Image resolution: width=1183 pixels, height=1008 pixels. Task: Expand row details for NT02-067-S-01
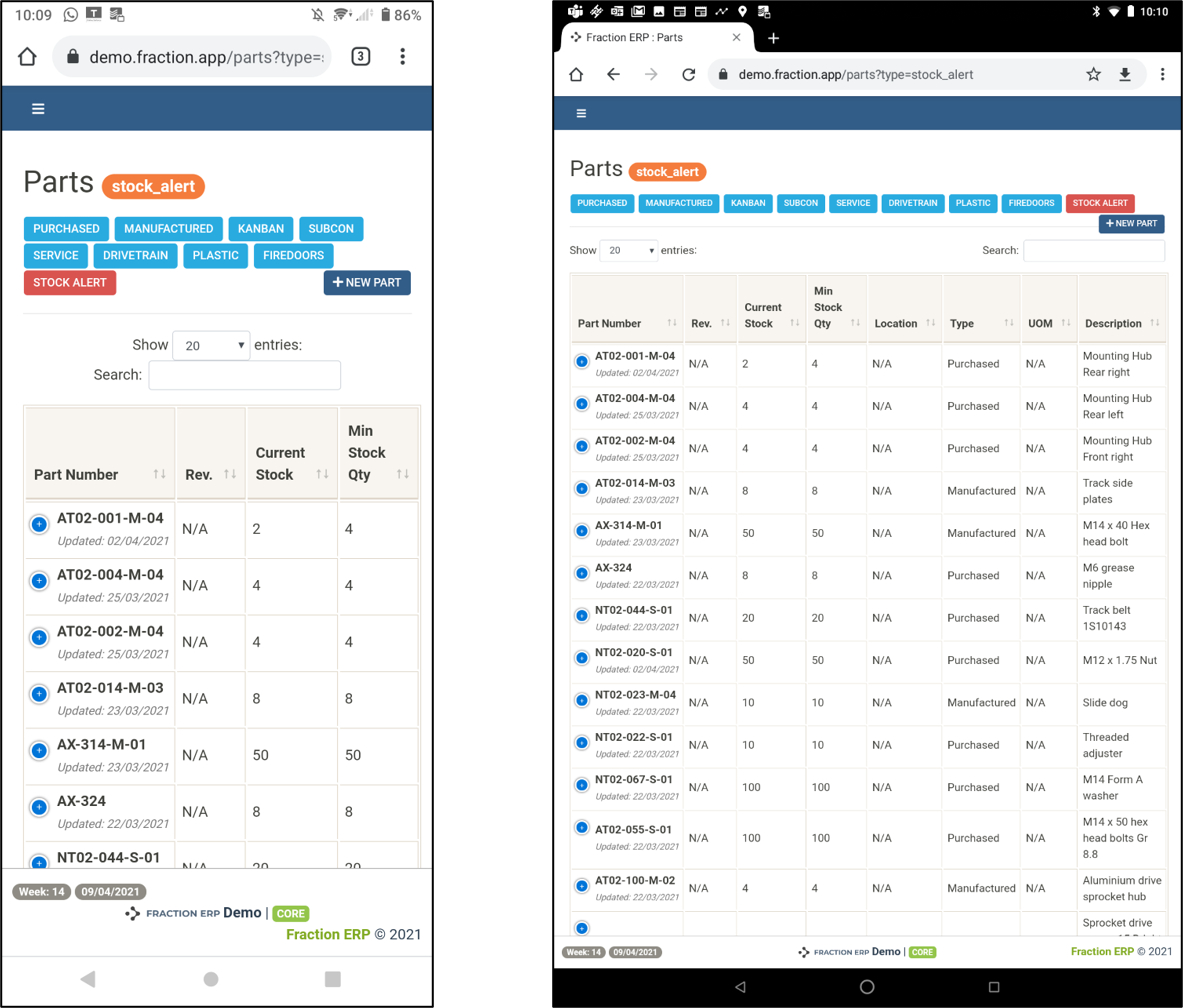pyautogui.click(x=582, y=785)
